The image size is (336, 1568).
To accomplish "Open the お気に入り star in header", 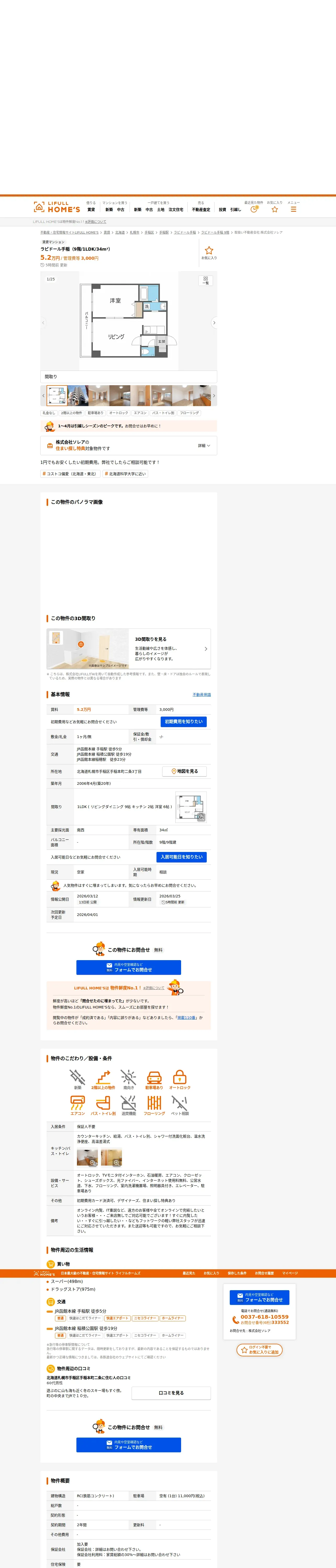I will coord(275,209).
